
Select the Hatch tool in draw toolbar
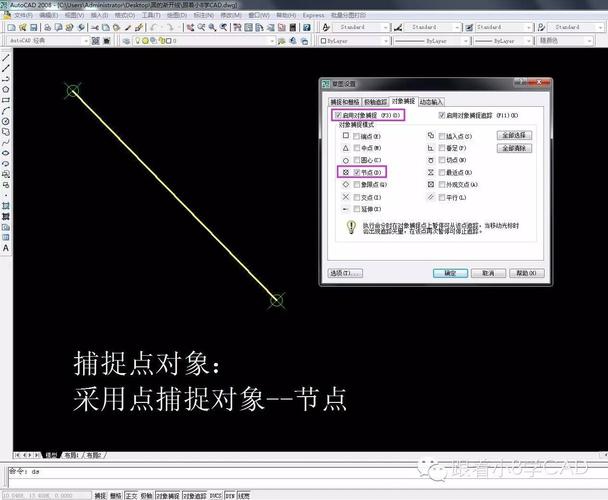click(6, 206)
